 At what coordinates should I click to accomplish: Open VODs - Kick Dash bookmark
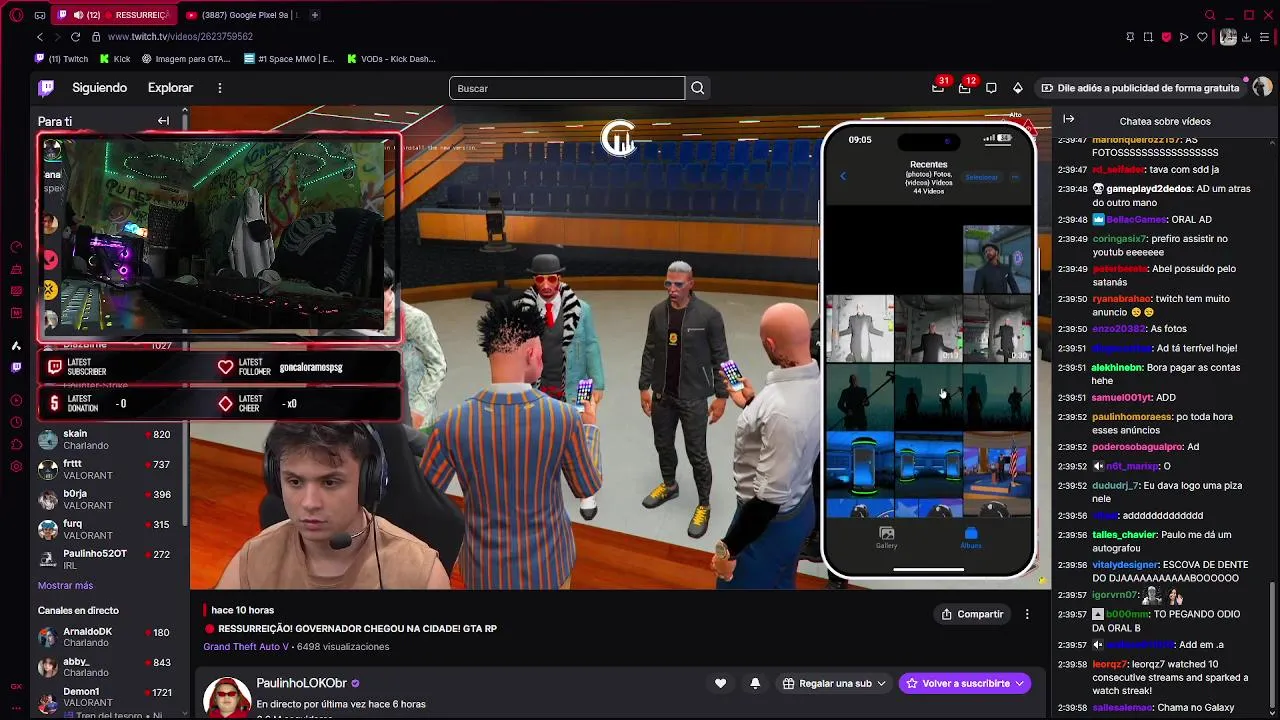pos(391,59)
